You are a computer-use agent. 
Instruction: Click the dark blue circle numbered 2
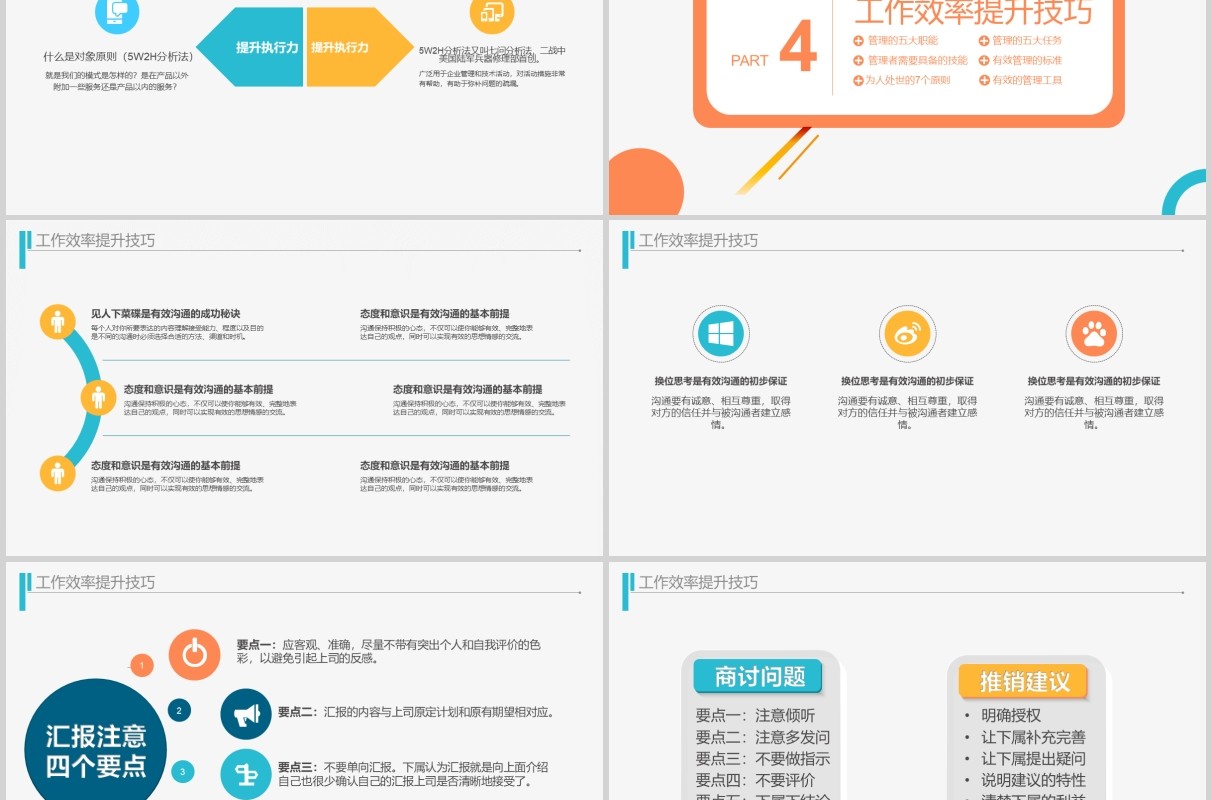click(179, 711)
